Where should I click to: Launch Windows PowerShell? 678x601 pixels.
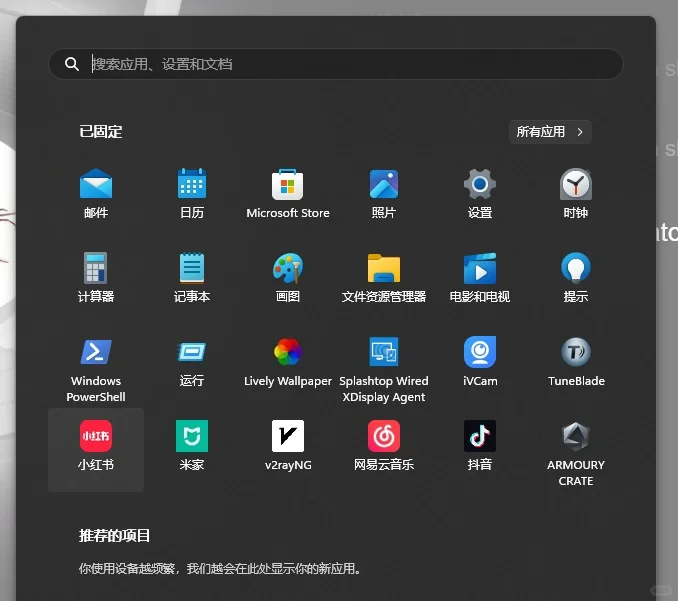(96, 370)
